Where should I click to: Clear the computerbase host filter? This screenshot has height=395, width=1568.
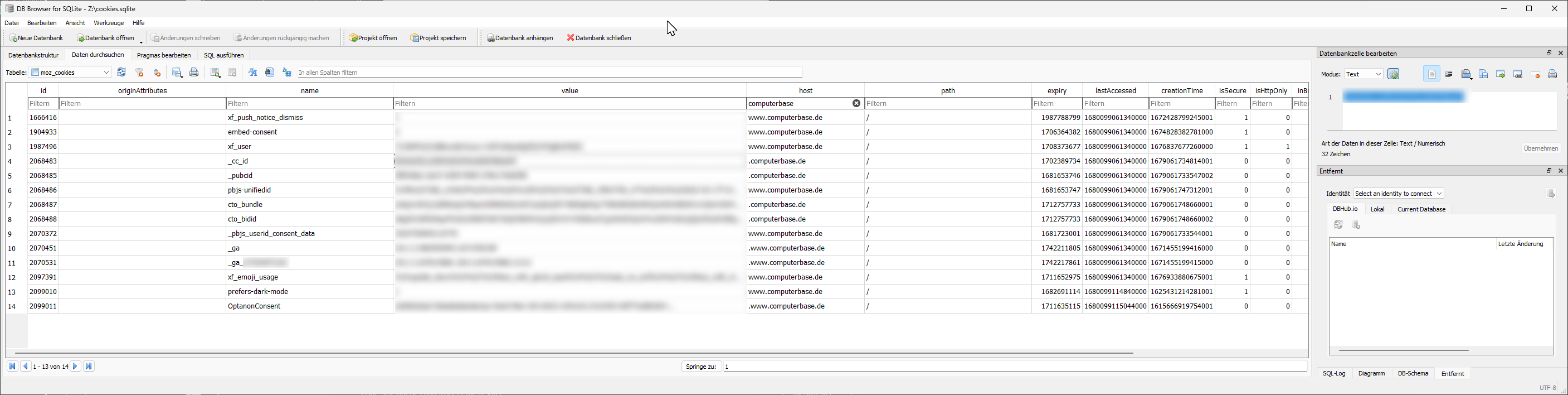[x=856, y=104]
